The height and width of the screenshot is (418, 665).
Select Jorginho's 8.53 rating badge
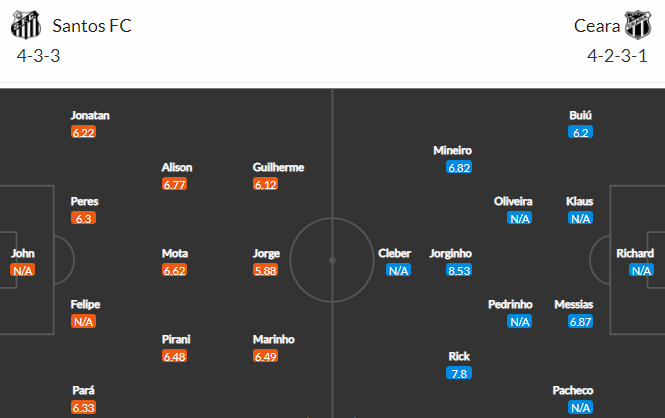pos(459,270)
